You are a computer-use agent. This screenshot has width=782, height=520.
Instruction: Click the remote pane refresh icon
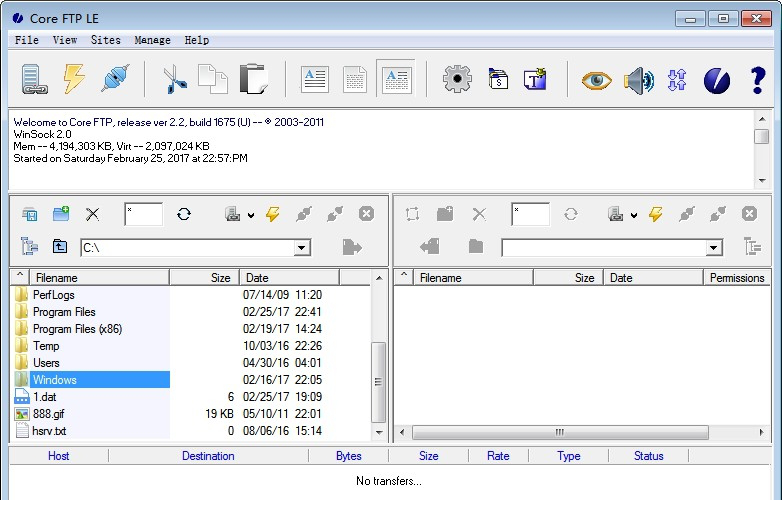[571, 214]
